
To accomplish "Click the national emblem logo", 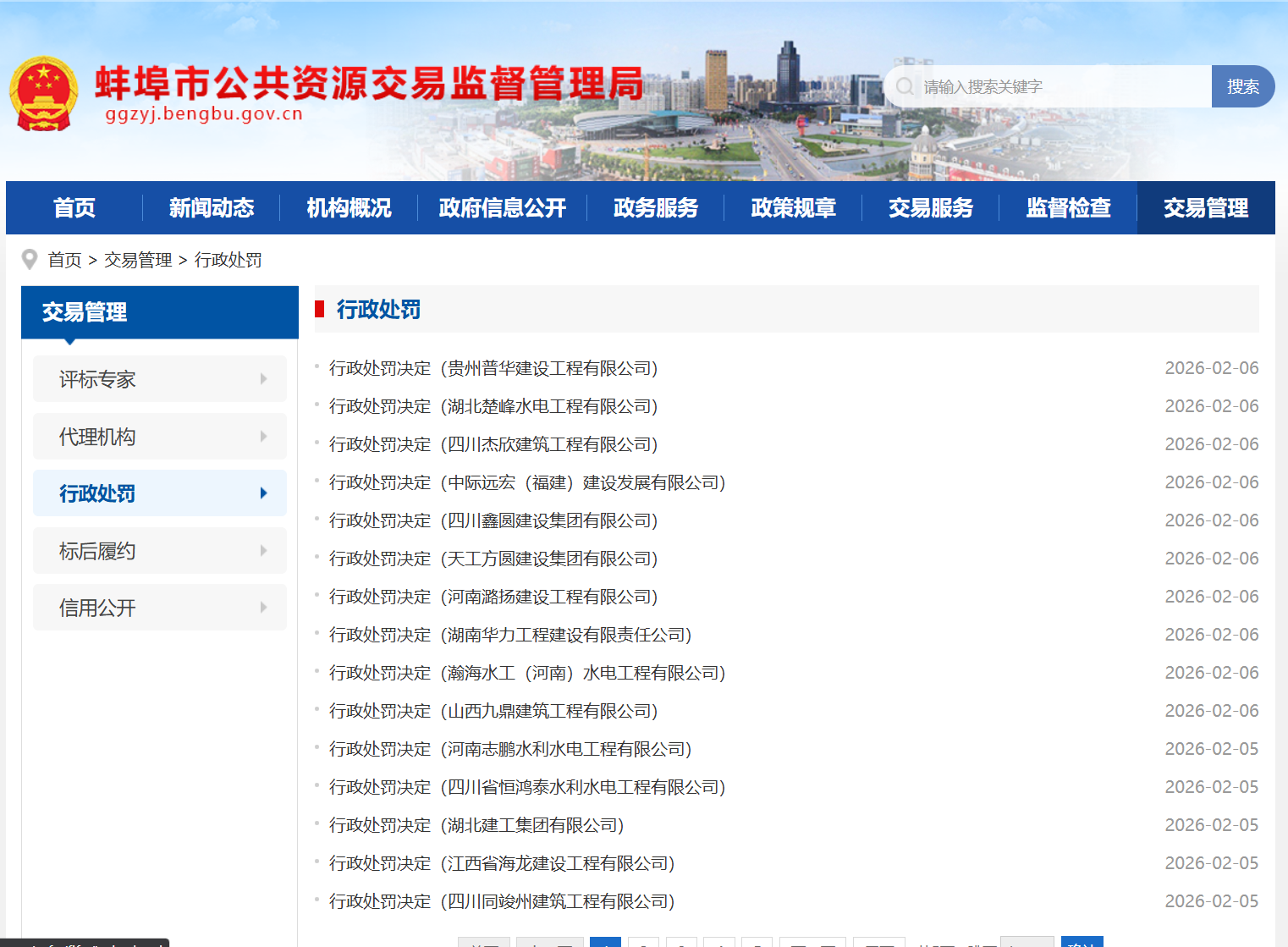I will [44, 94].
